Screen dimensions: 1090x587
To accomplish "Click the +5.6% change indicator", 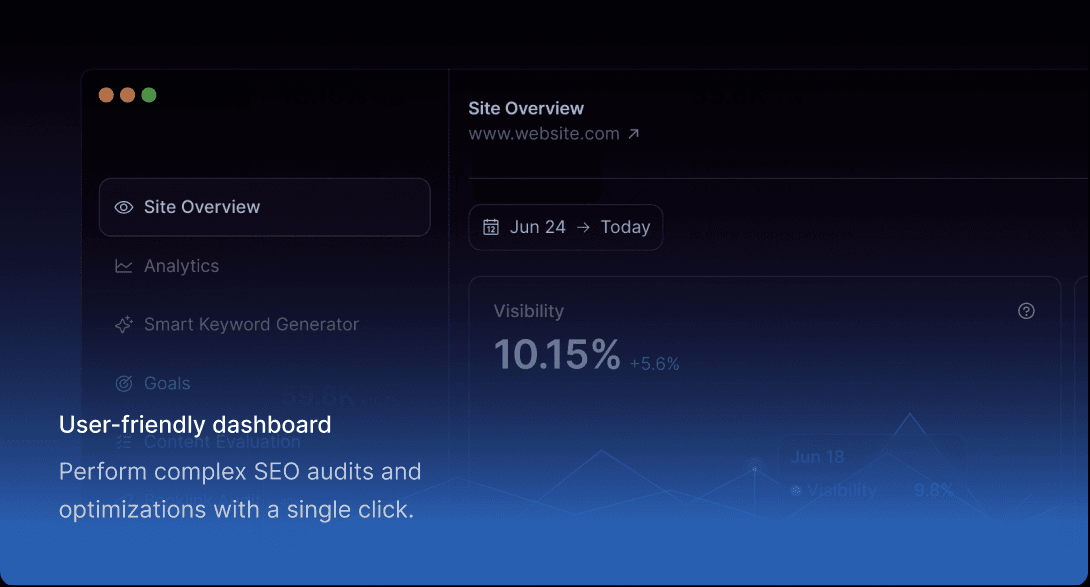I will click(654, 364).
